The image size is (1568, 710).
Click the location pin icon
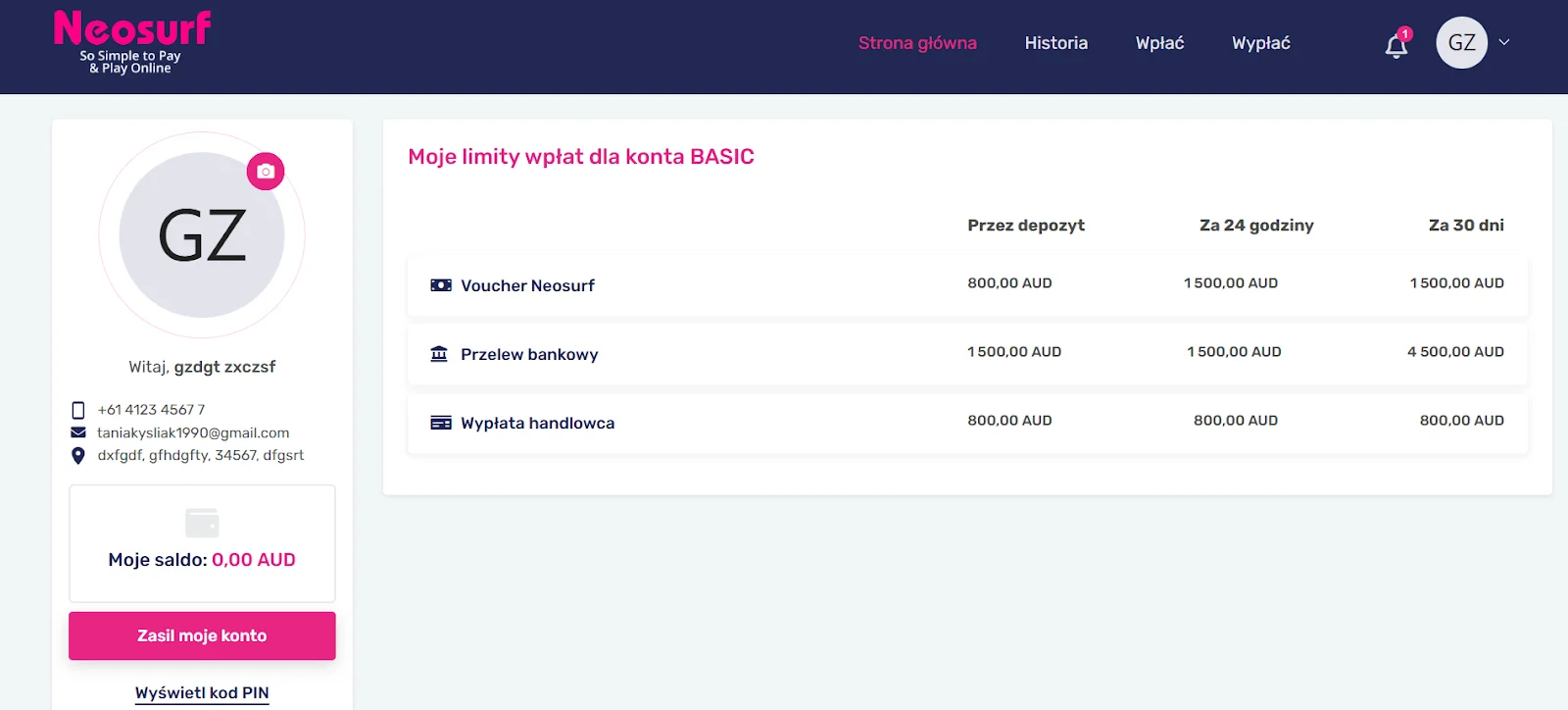pos(78,455)
